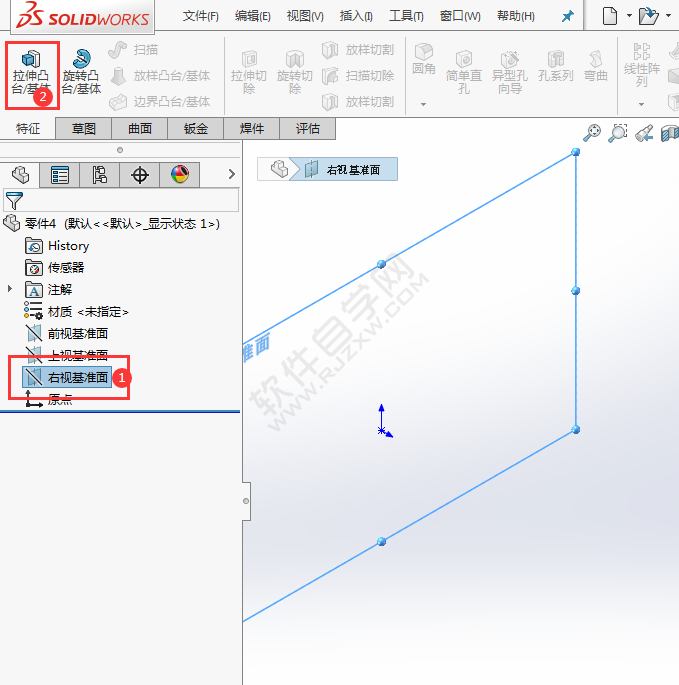Click the Swept Boss (扫描) tool
Screen dimensions: 679x685
[133, 50]
